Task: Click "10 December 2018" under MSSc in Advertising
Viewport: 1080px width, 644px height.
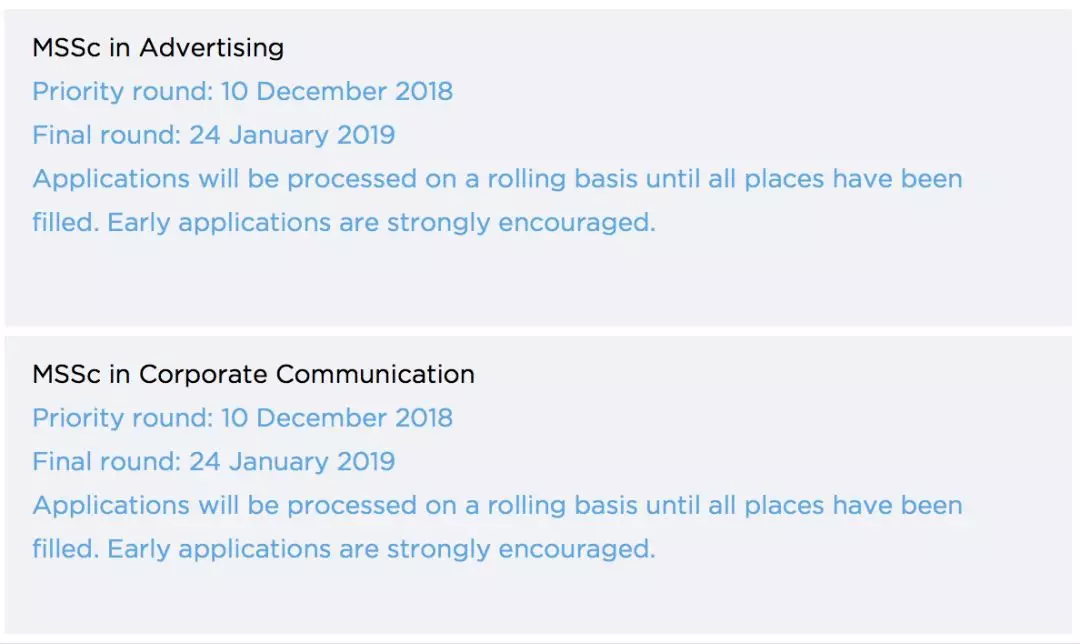Action: (337, 92)
